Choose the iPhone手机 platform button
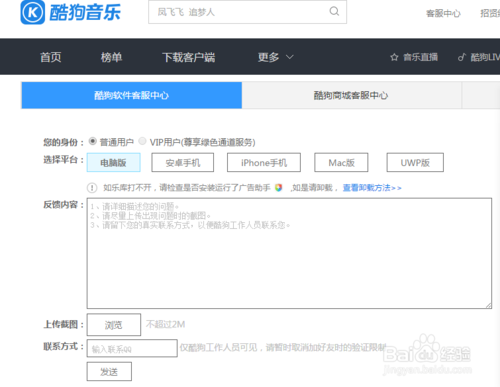Viewport: 500px width, 387px height. 264,163
